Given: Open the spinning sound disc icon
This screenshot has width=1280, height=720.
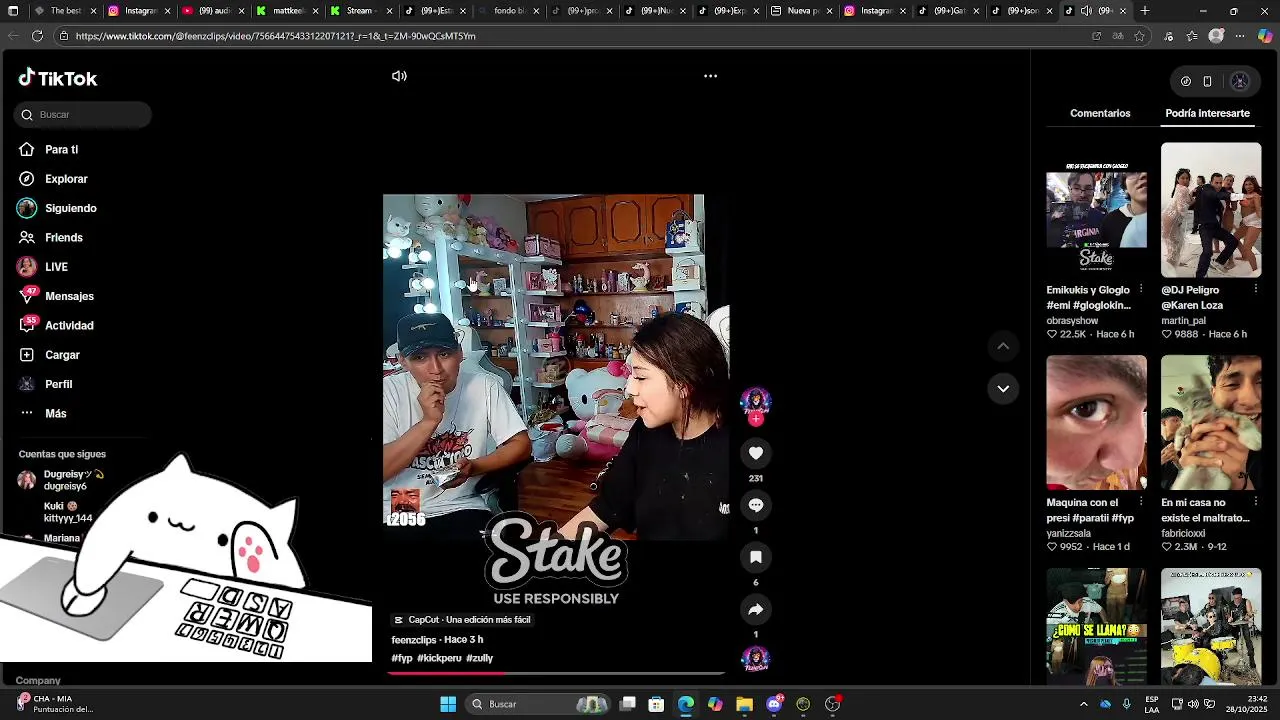Looking at the screenshot, I should pos(756,659).
